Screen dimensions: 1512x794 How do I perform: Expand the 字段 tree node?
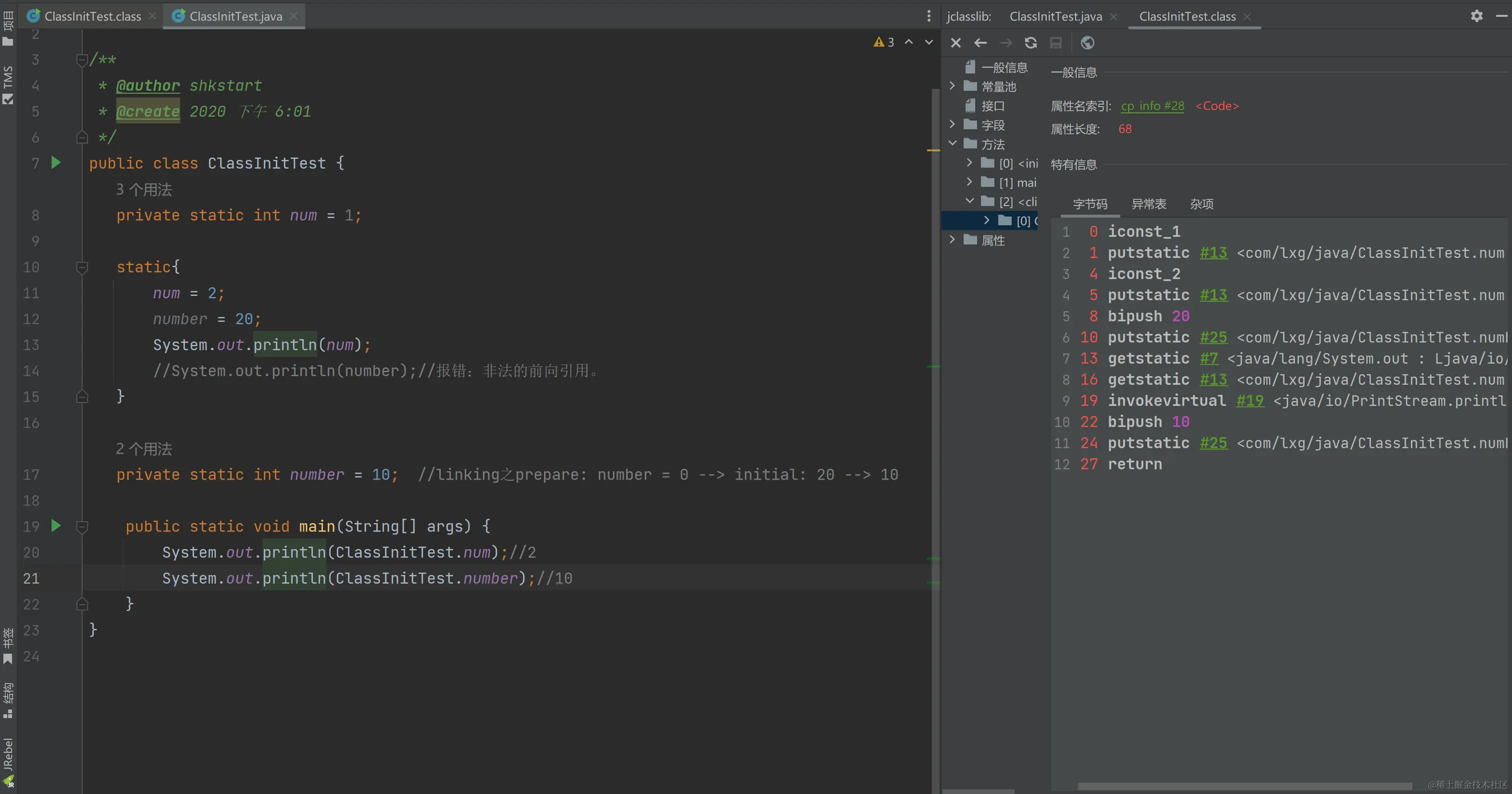pos(952,124)
